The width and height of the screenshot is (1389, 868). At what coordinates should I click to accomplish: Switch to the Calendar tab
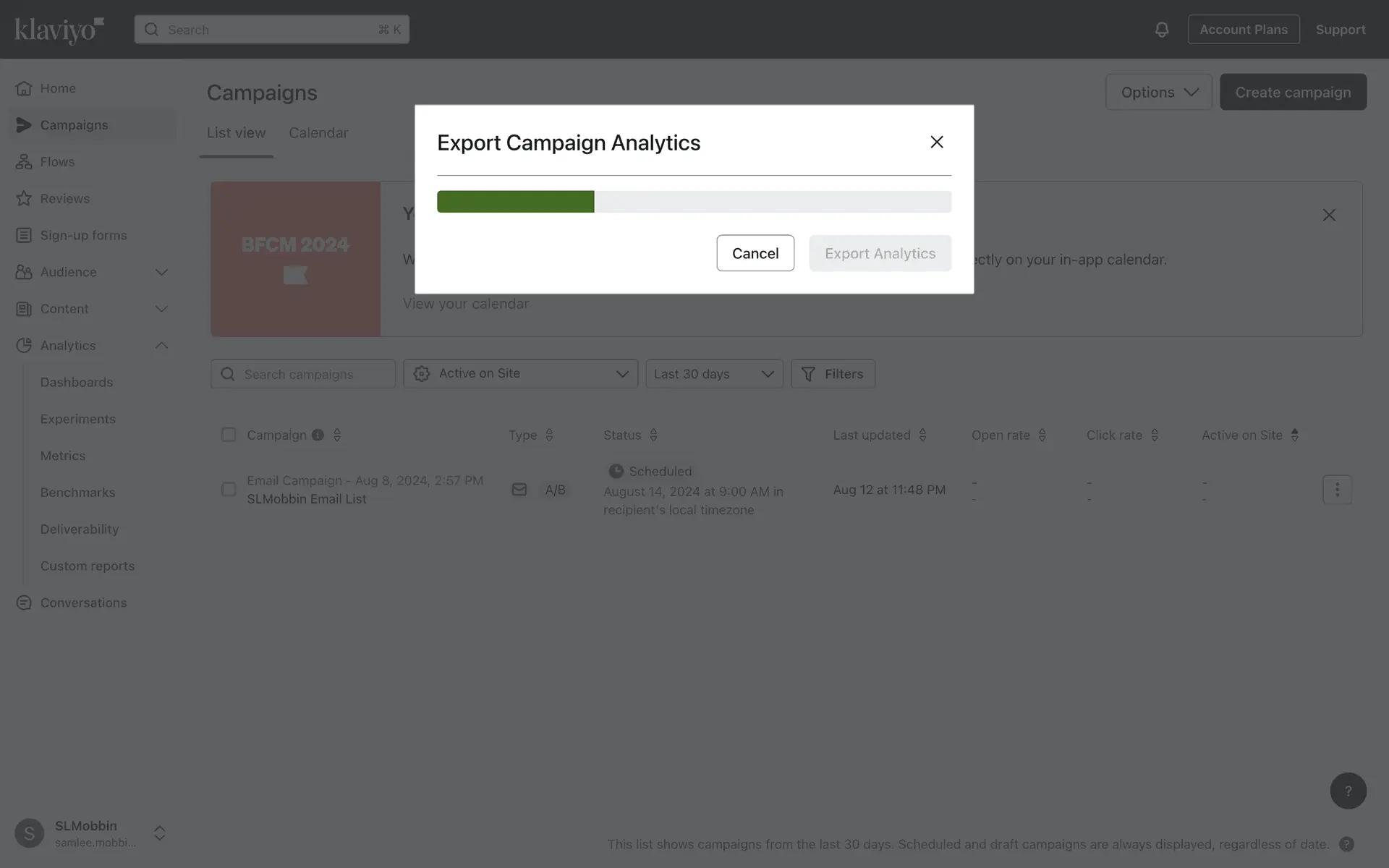point(318,133)
